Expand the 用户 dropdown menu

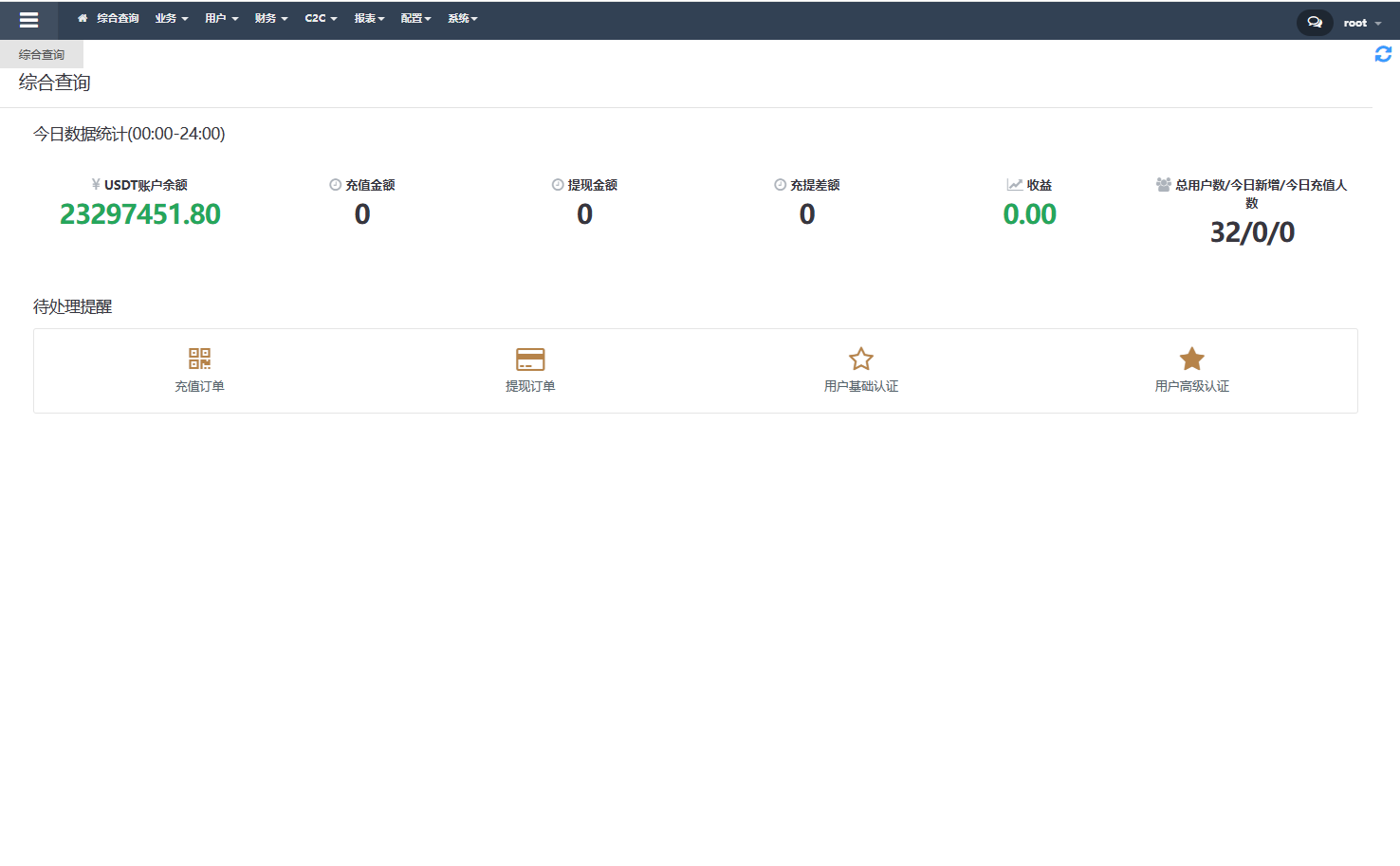click(221, 18)
